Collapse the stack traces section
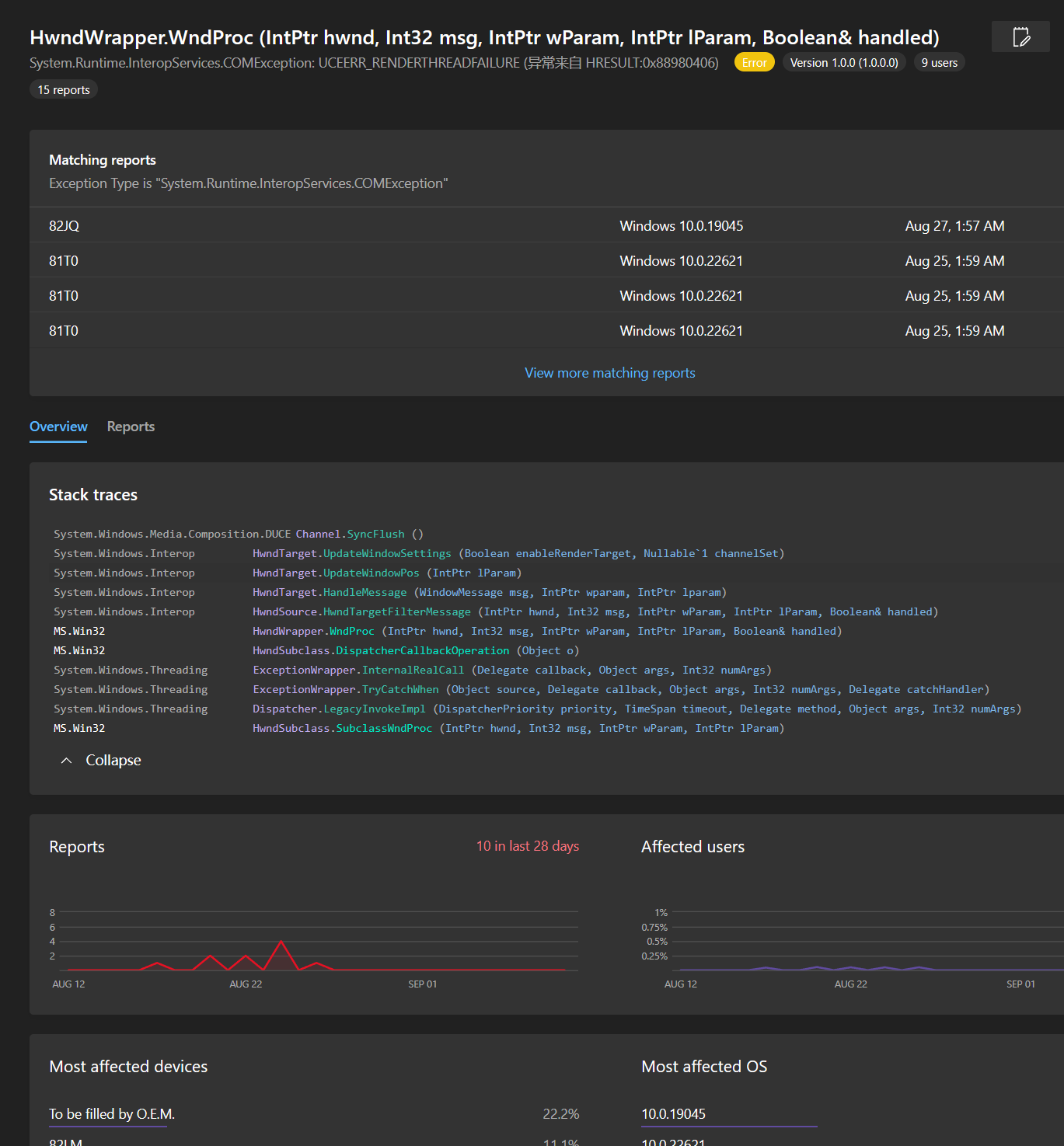 point(99,760)
